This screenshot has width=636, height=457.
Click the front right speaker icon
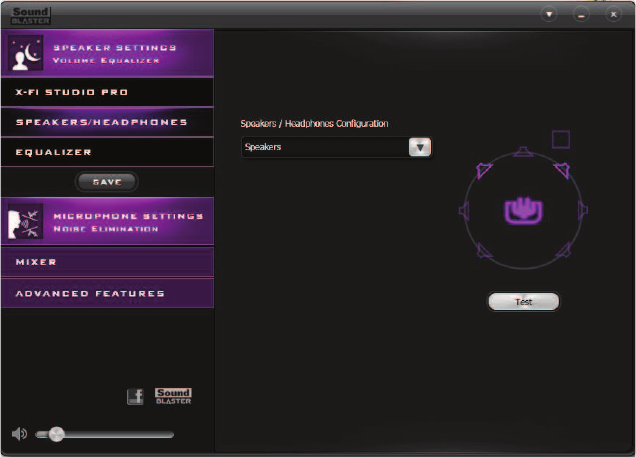[x=563, y=170]
